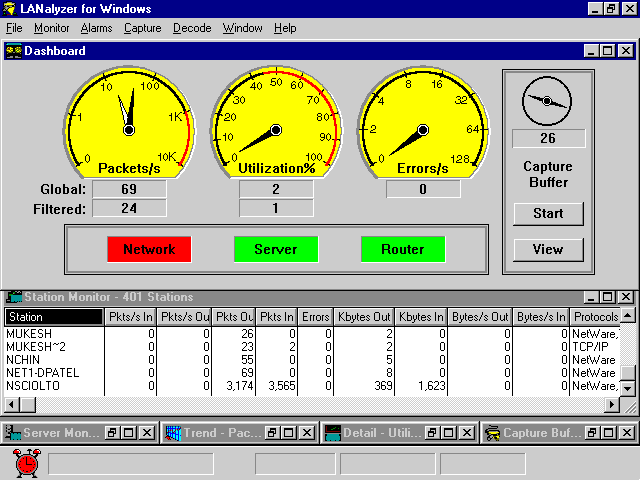Click the green Server status button
Screen dimensions: 640x480
[276, 249]
